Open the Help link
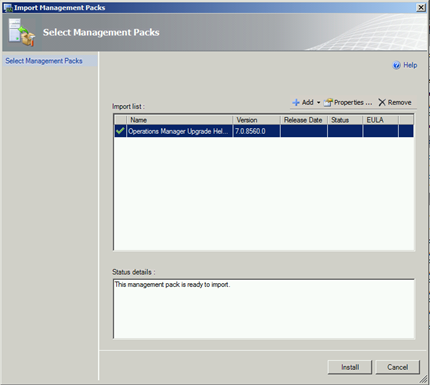Screen dimensions: 430x385 pos(410,65)
